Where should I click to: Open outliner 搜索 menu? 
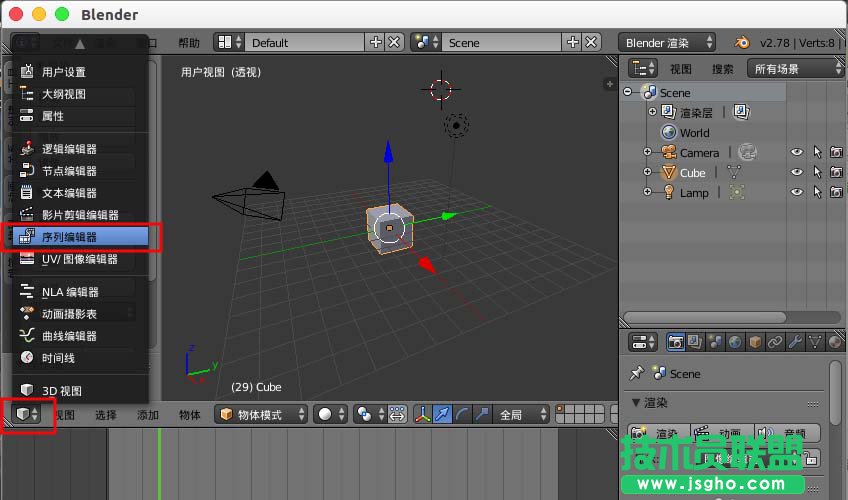point(723,69)
